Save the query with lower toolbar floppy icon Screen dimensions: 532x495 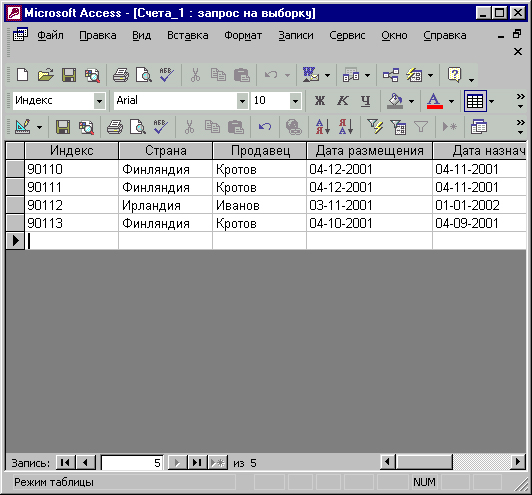(63, 127)
